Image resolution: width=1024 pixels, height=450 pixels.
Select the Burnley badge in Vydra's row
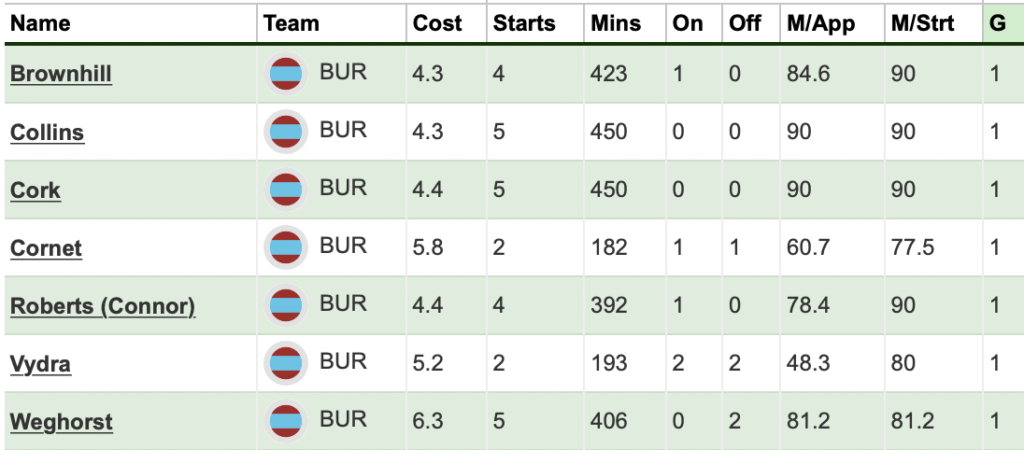coord(285,362)
